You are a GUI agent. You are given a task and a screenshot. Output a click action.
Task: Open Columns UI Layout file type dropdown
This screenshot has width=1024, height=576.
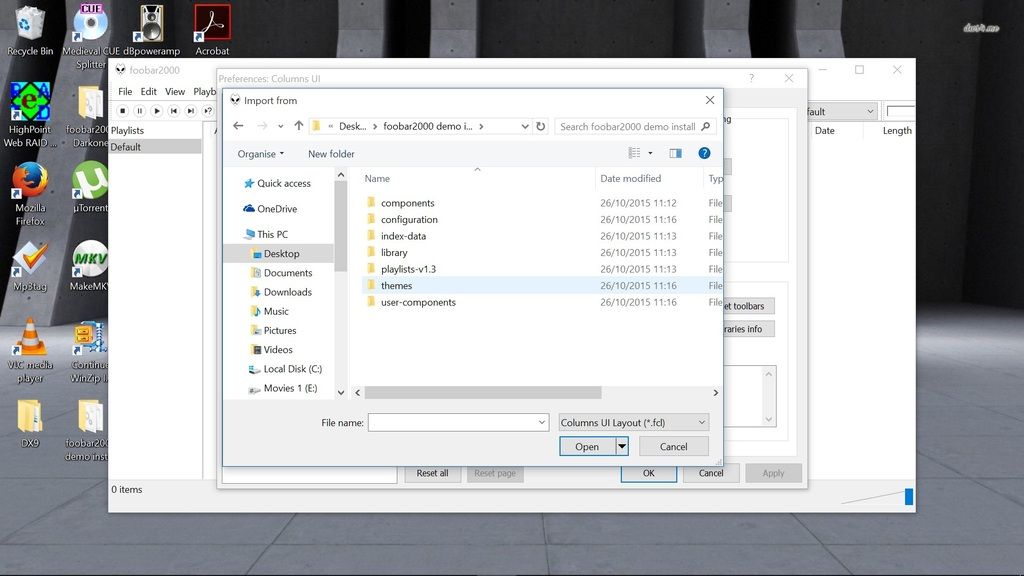tap(633, 423)
